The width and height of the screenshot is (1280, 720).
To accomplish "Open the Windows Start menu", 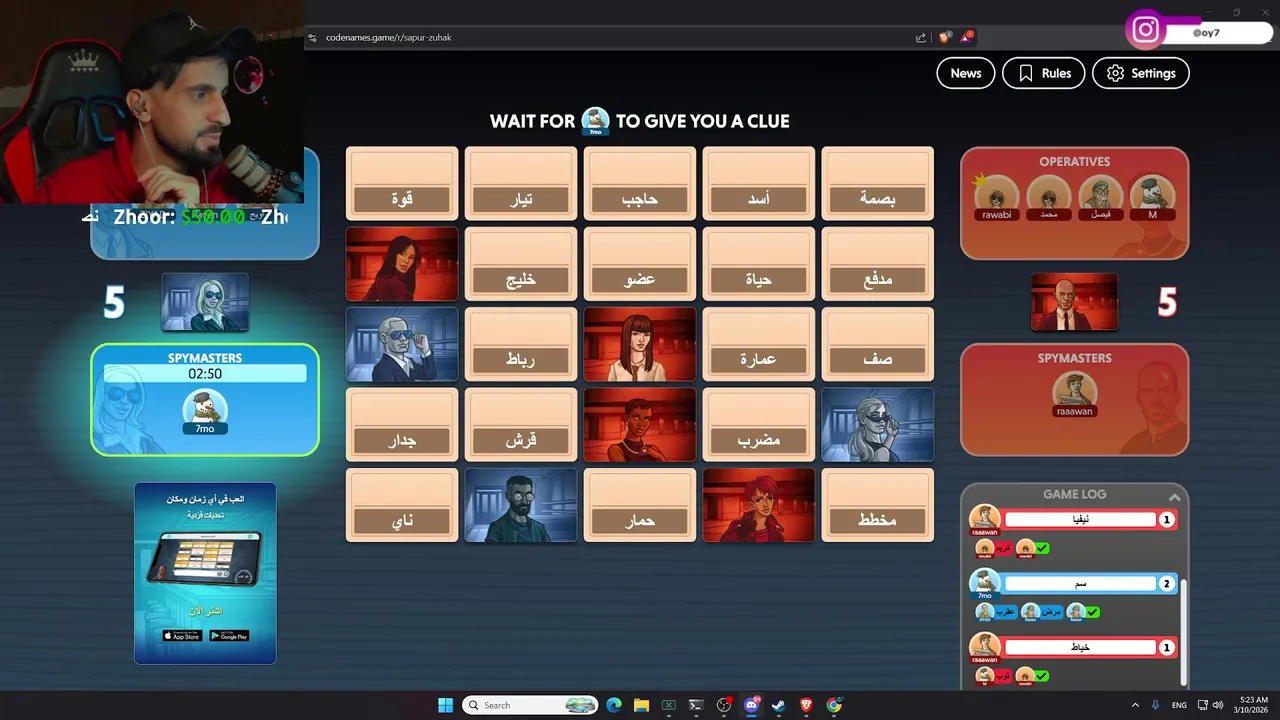I will [445, 705].
